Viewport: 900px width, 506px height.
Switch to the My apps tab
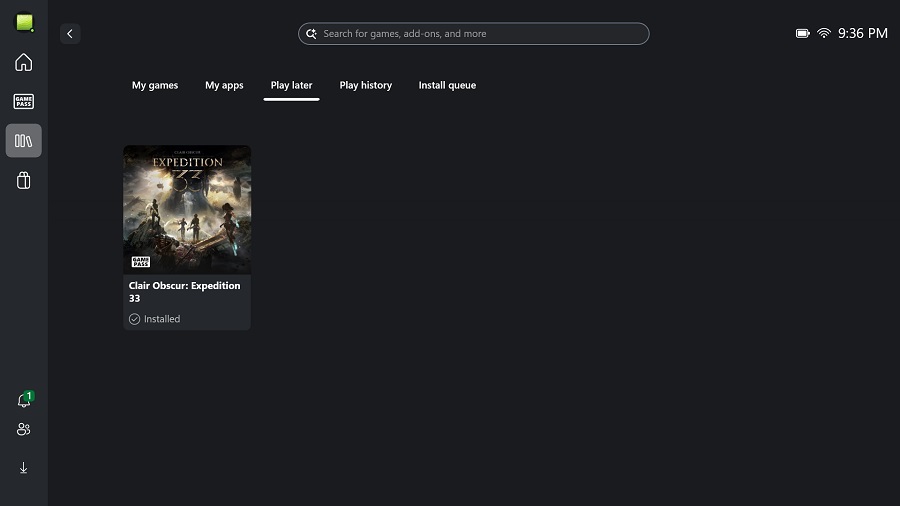pyautogui.click(x=224, y=86)
